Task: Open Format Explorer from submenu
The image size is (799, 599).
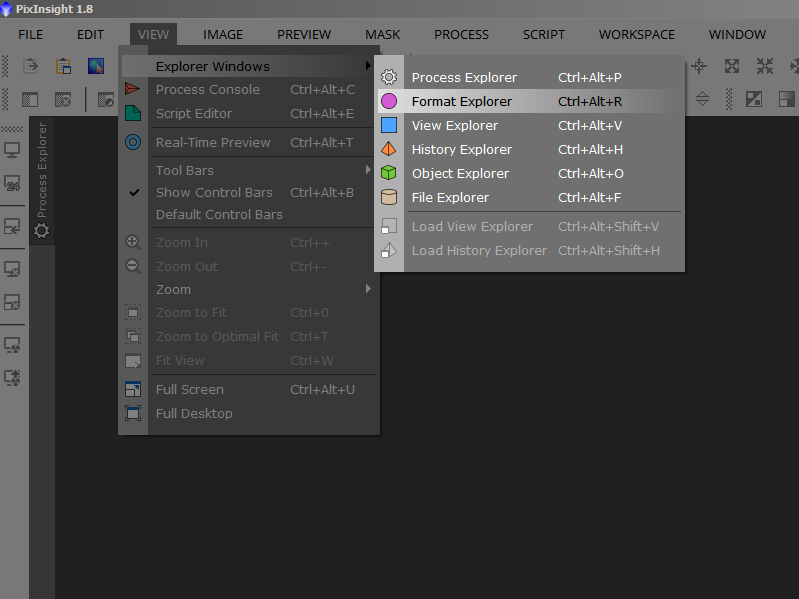Action: (x=529, y=101)
